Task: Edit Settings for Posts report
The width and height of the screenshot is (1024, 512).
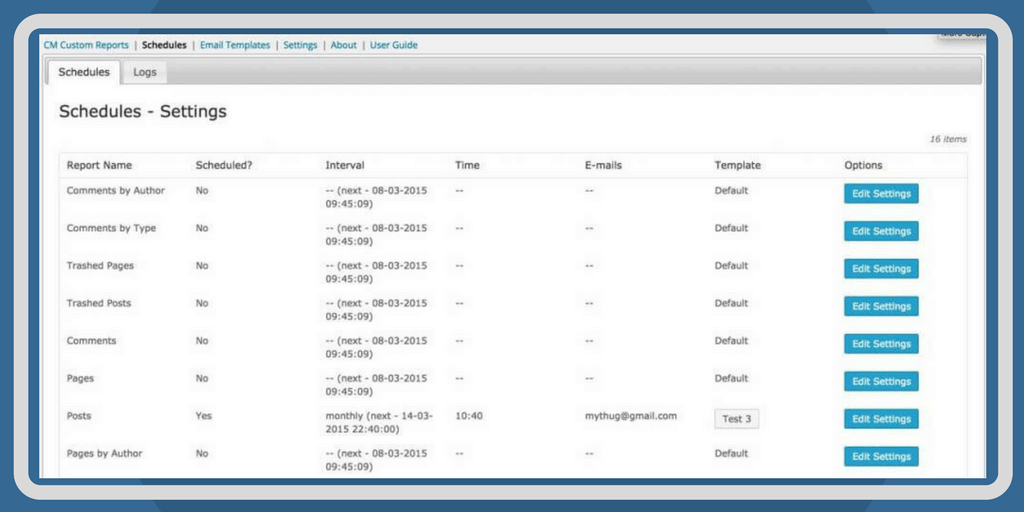Action: [881, 419]
